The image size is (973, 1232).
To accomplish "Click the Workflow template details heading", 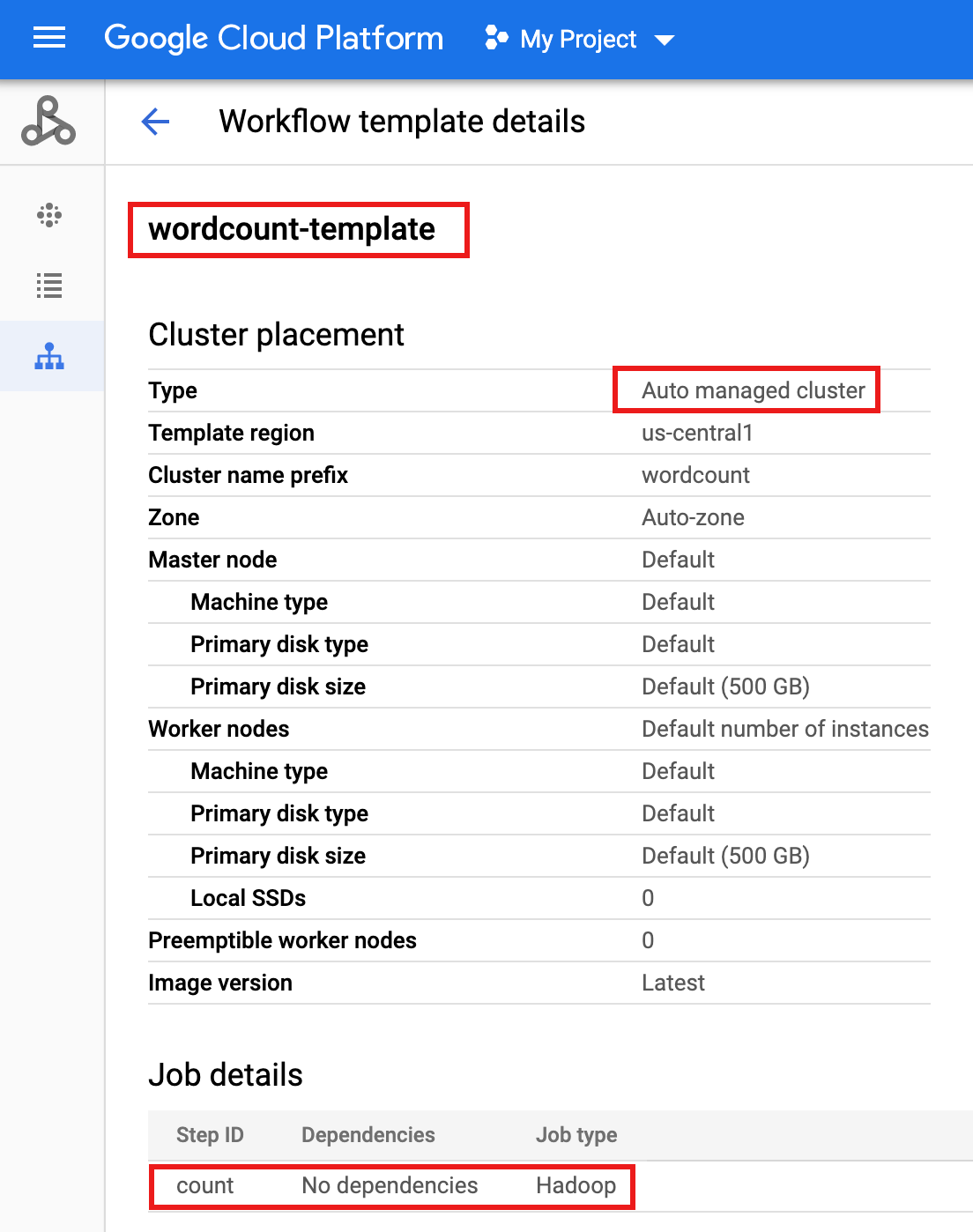I will pyautogui.click(x=401, y=122).
